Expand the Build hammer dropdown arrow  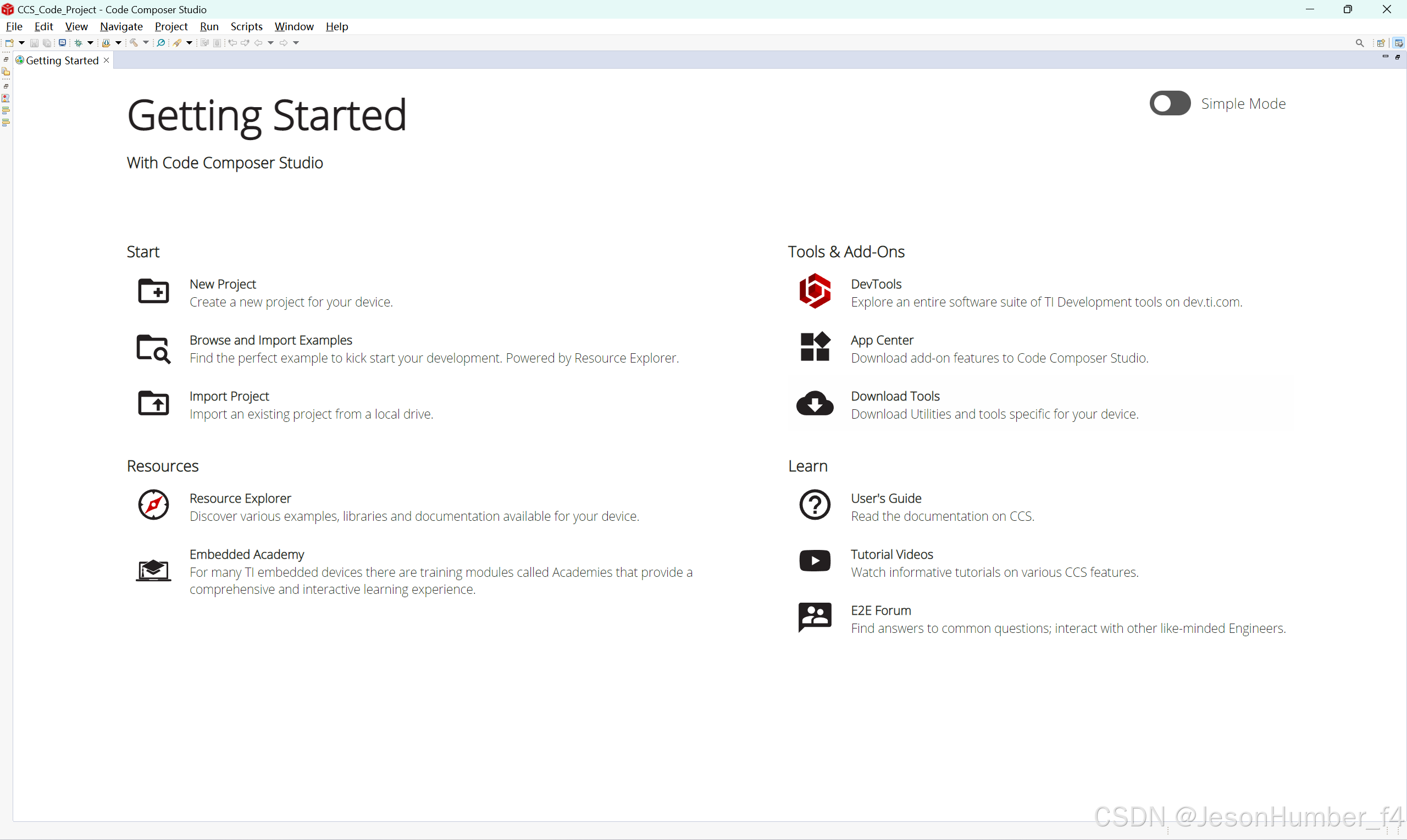146,43
